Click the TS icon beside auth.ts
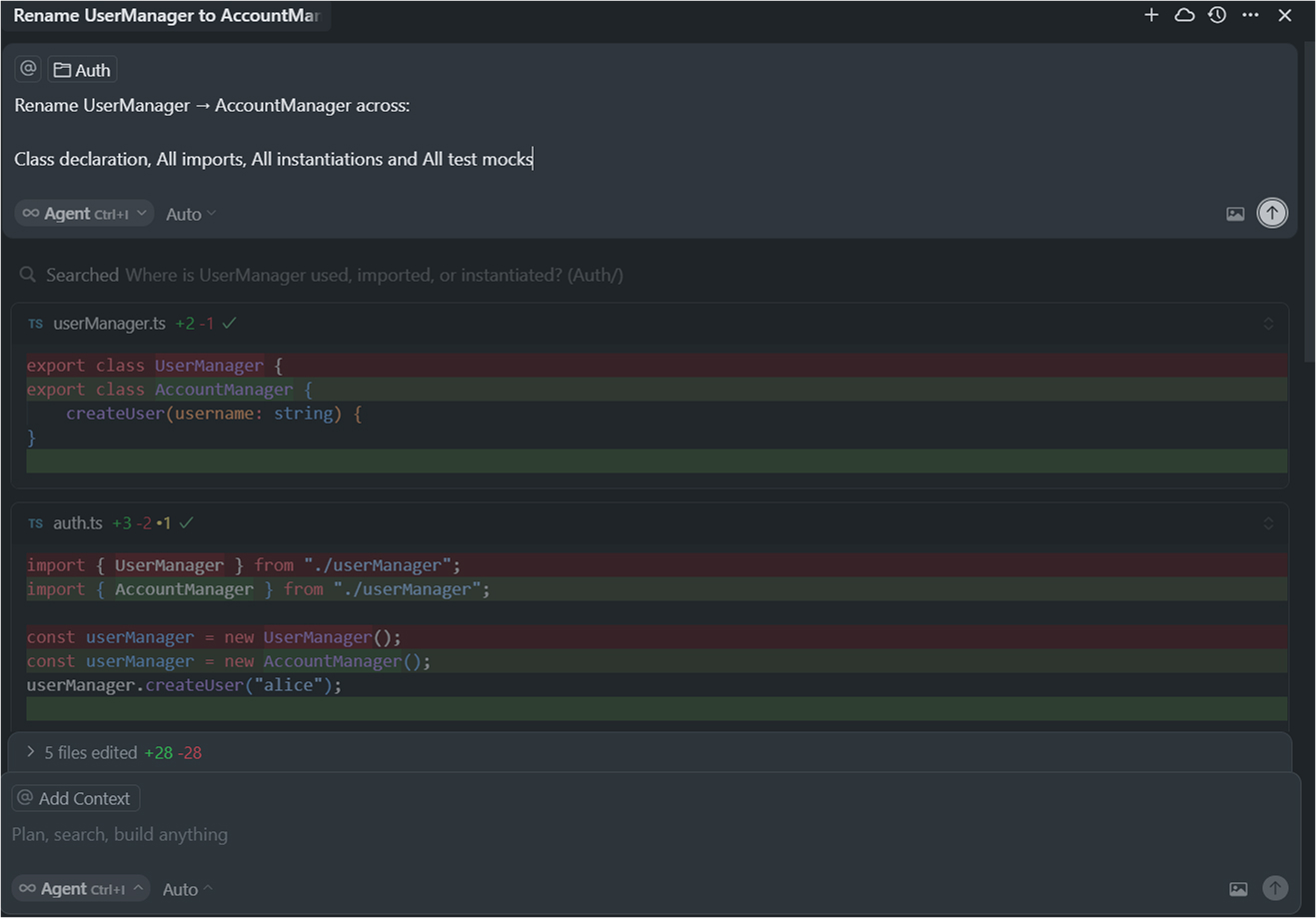The height and width of the screenshot is (918, 1316). (x=36, y=523)
